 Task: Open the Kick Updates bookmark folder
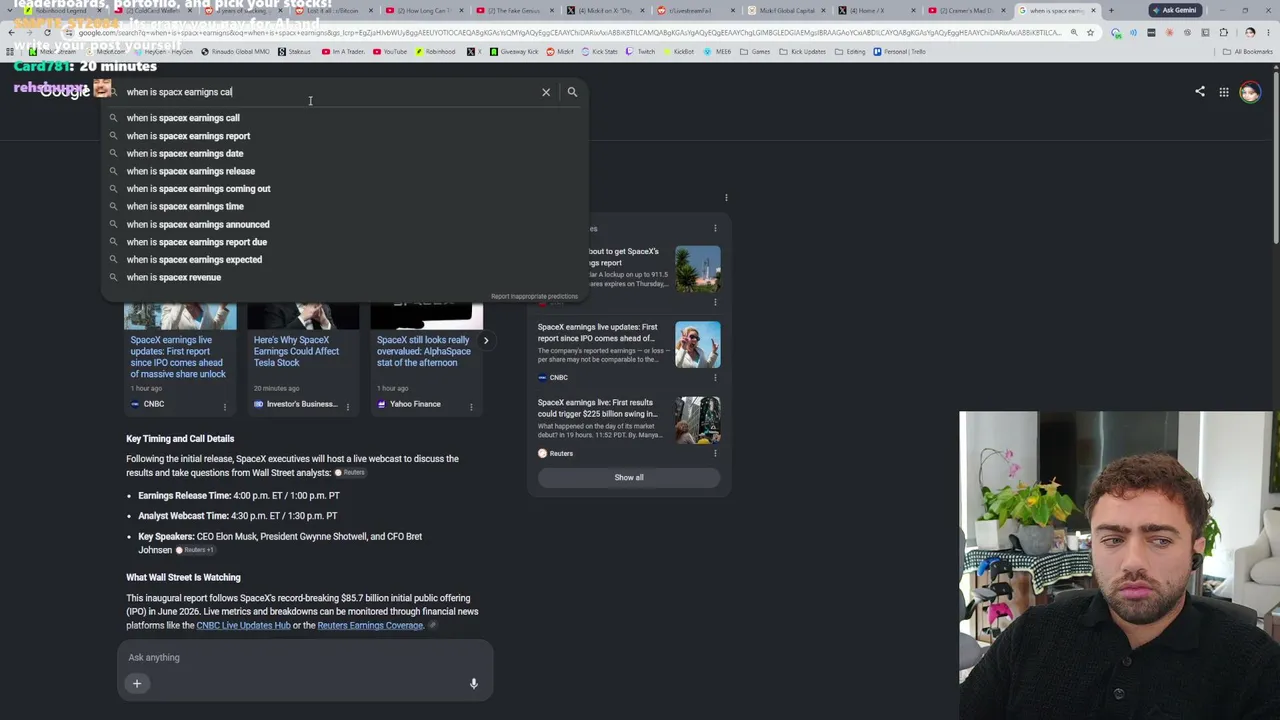pyautogui.click(x=802, y=52)
